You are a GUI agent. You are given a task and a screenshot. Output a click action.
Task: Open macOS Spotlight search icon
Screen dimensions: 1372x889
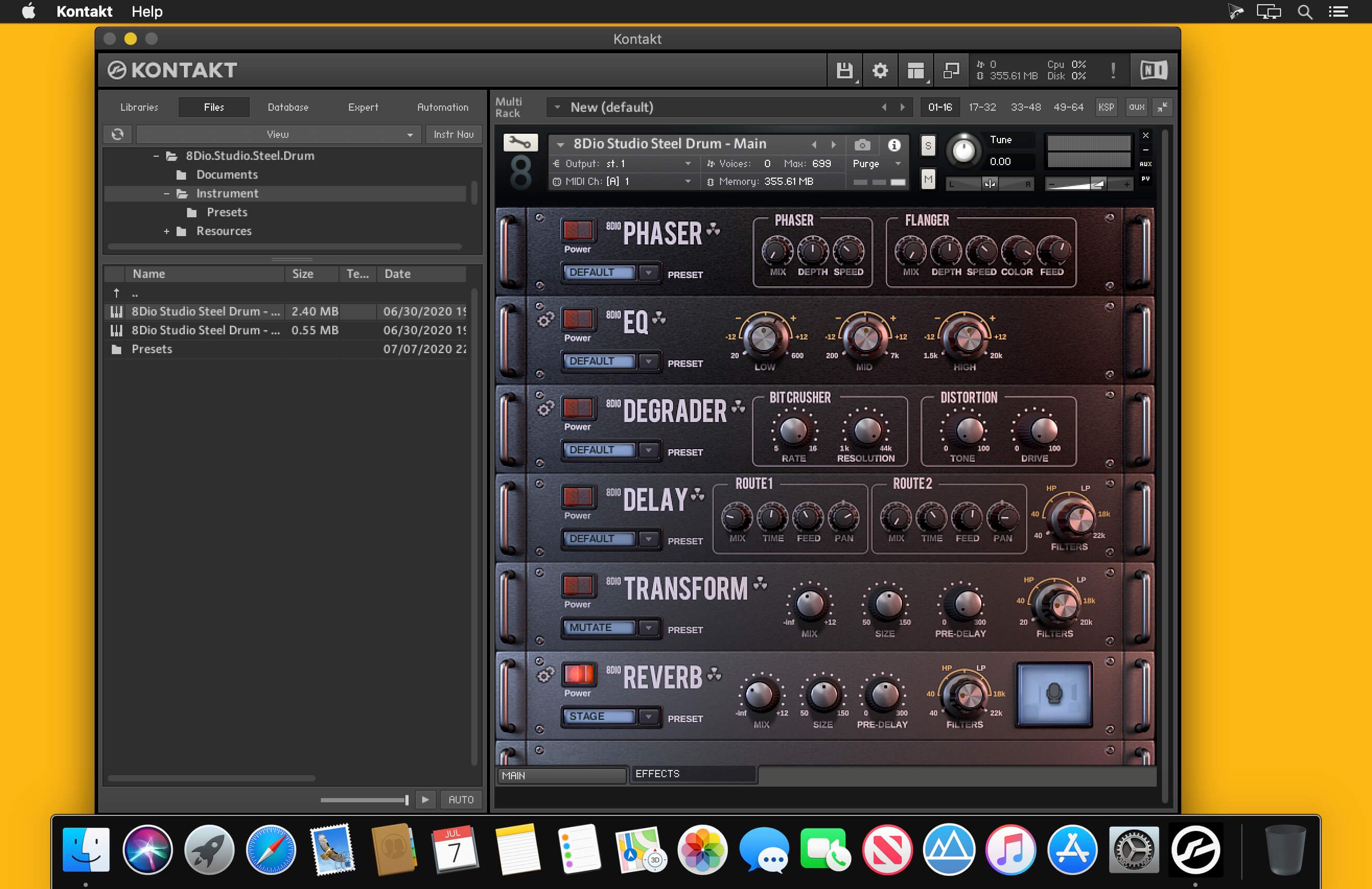(x=1305, y=11)
